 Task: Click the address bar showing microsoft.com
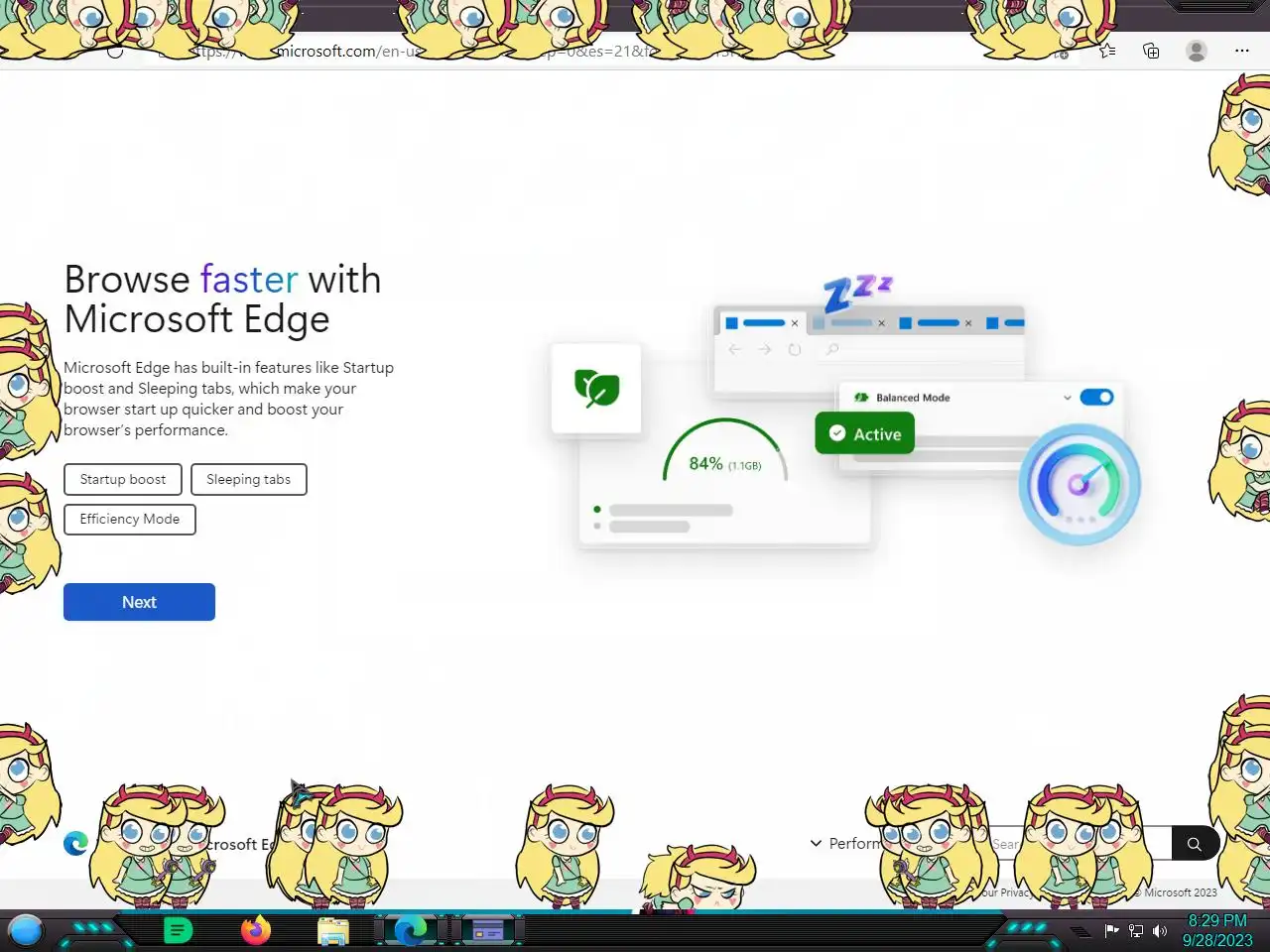pyautogui.click(x=605, y=51)
